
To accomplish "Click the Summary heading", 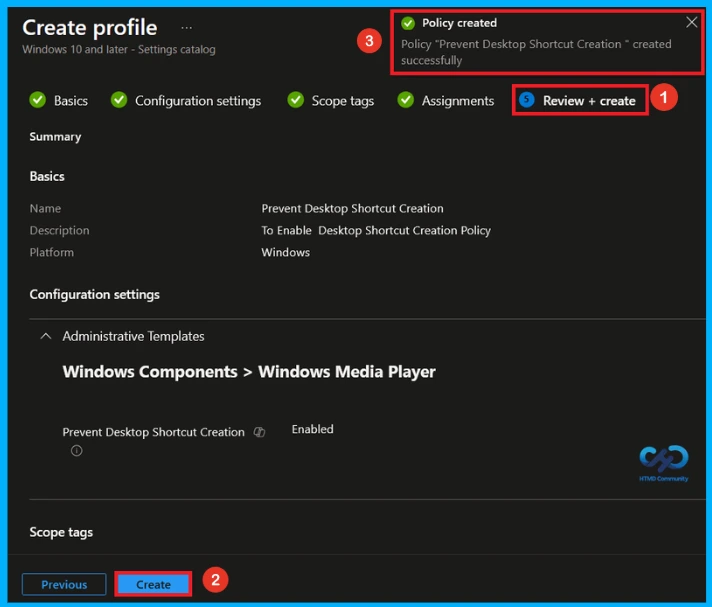I will point(55,137).
